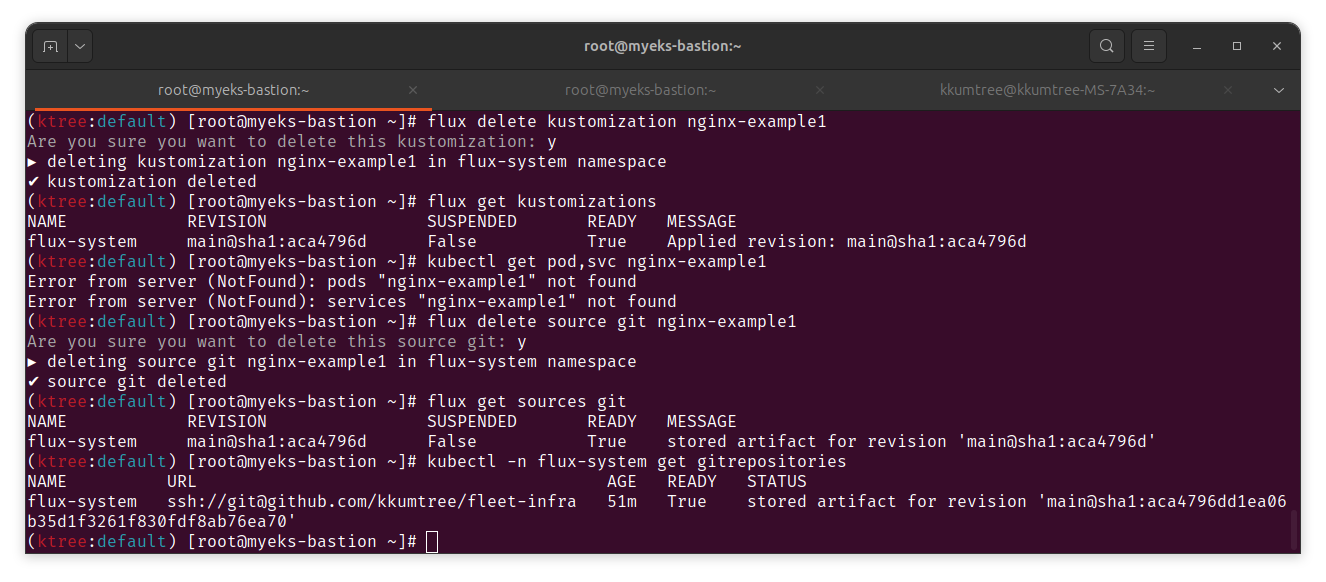Close second root@myeks-bastion tab

[x=819, y=90]
